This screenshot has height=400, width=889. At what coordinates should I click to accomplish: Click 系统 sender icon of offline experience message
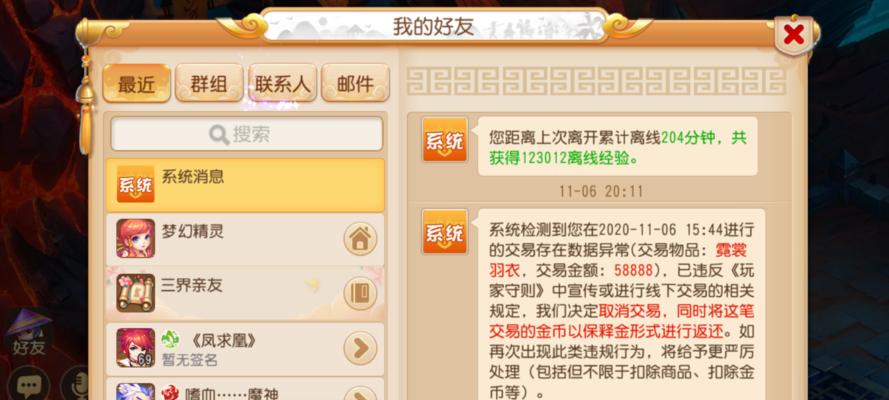(x=444, y=139)
